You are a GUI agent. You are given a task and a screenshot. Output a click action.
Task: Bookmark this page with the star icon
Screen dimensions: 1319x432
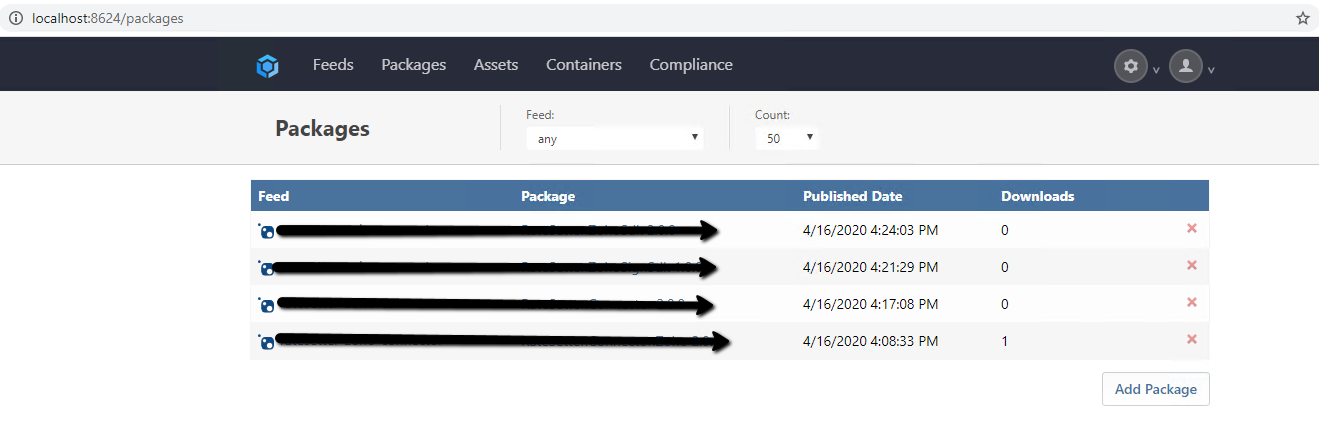(1302, 18)
